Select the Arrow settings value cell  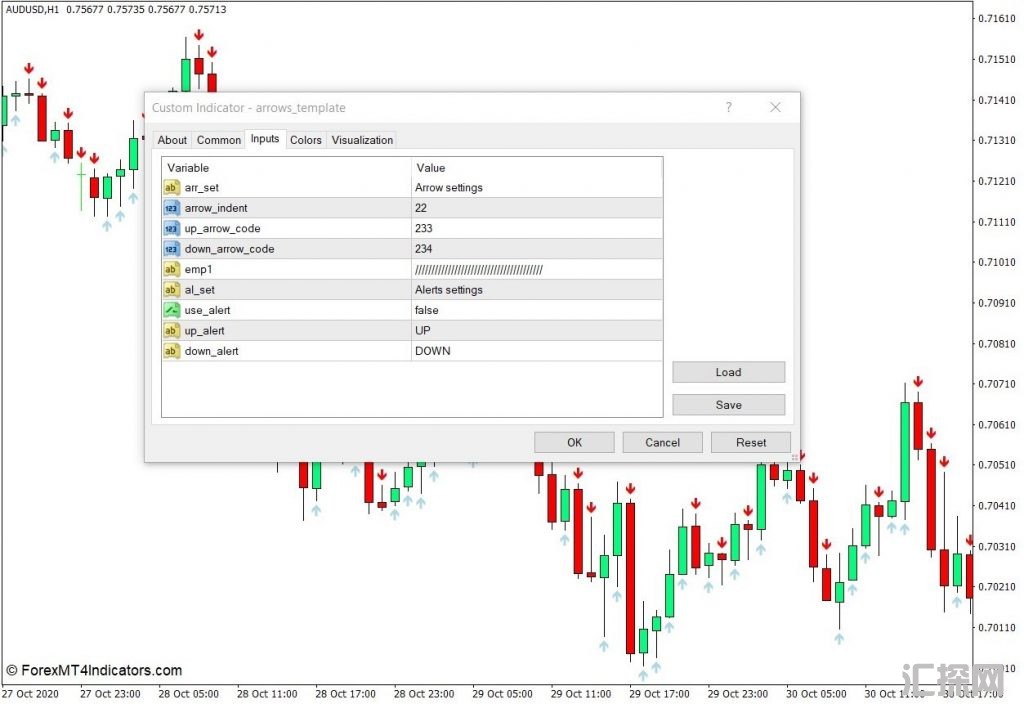point(537,187)
